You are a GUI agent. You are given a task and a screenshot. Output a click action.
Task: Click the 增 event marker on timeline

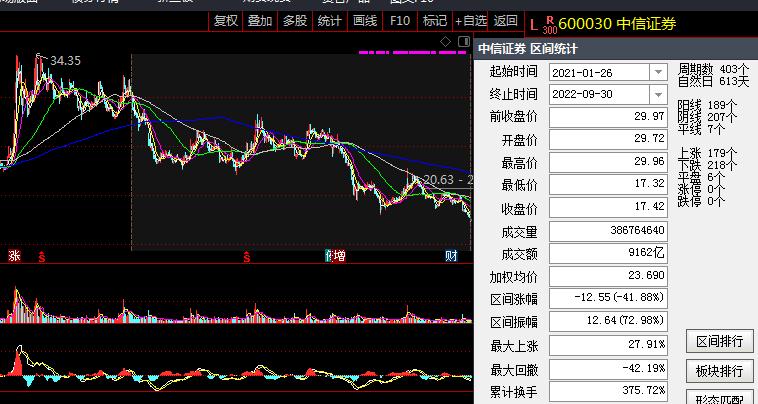[340, 256]
